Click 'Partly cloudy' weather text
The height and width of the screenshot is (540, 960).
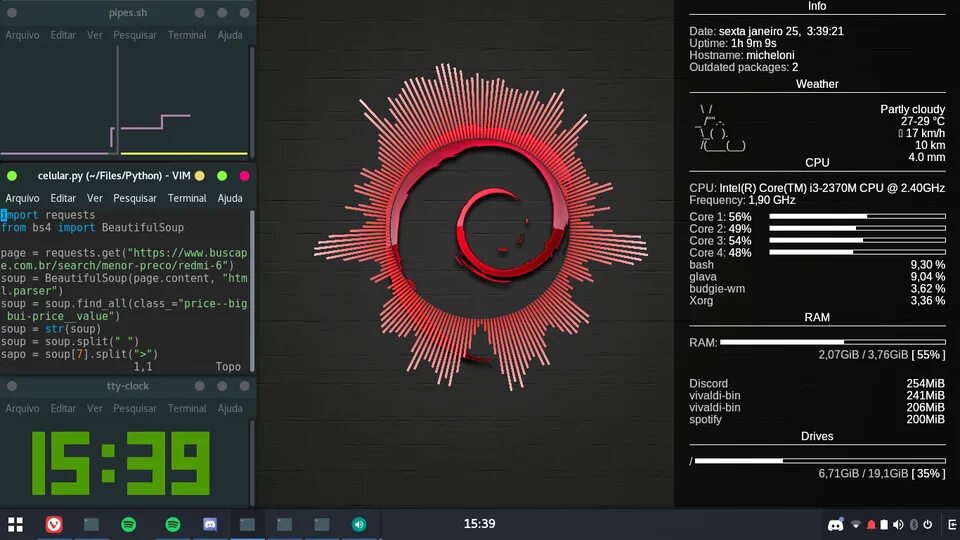(x=912, y=109)
